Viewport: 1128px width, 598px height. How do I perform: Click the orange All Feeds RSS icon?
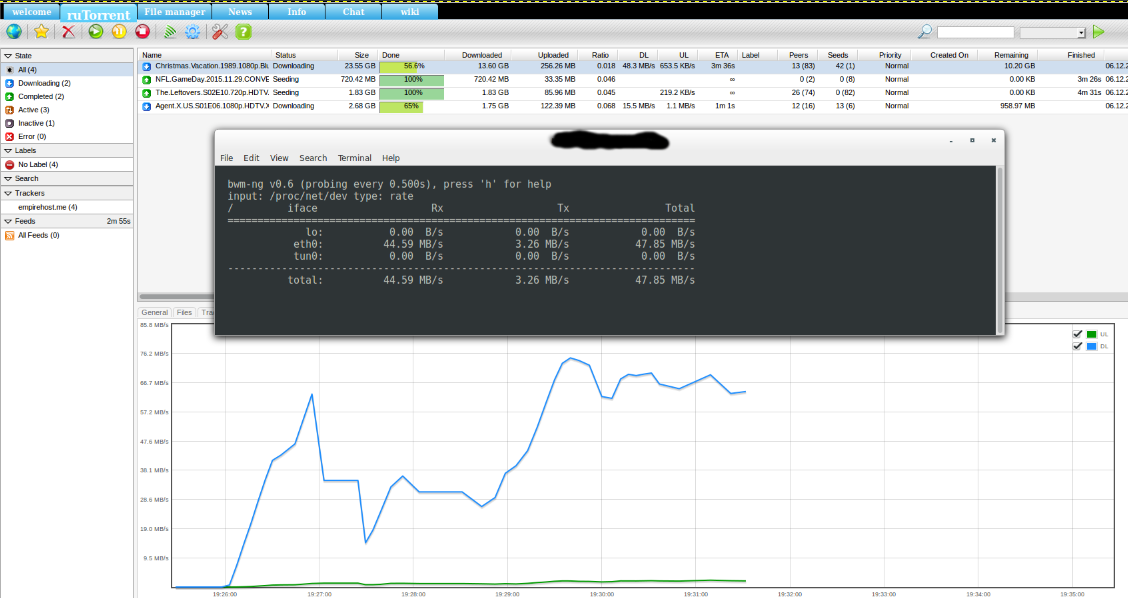pyautogui.click(x=9, y=235)
